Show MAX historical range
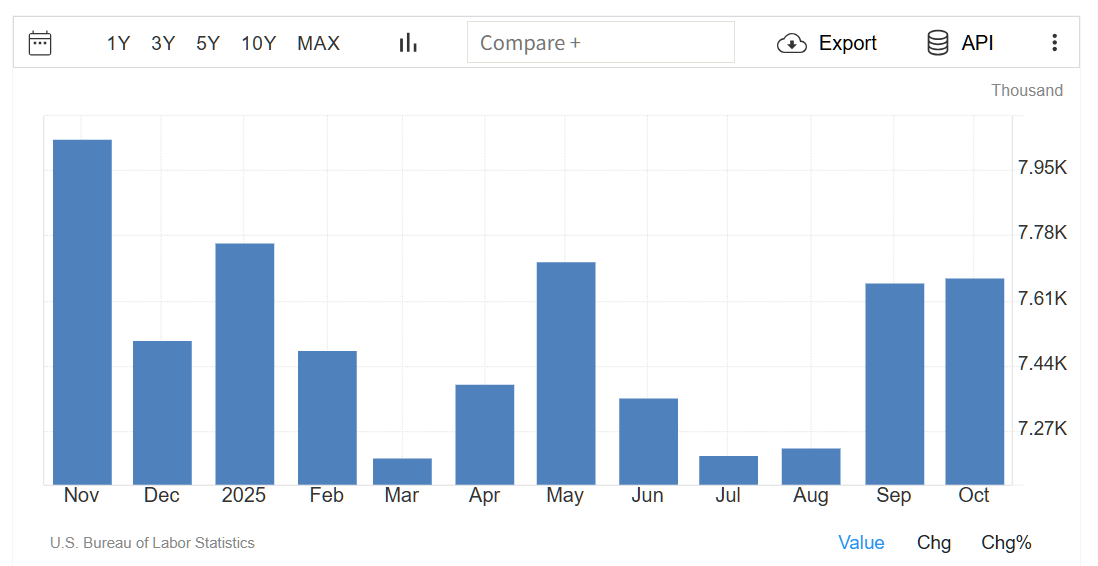 (318, 43)
